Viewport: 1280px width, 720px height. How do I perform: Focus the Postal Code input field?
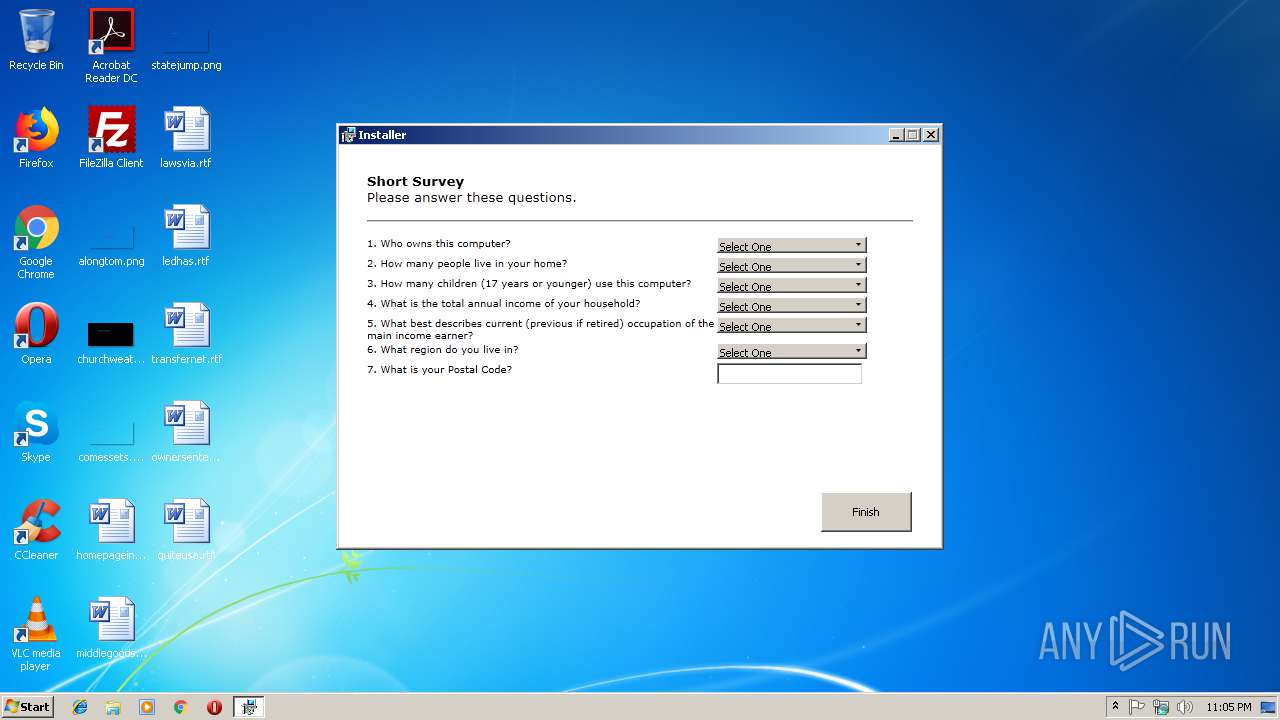[789, 374]
